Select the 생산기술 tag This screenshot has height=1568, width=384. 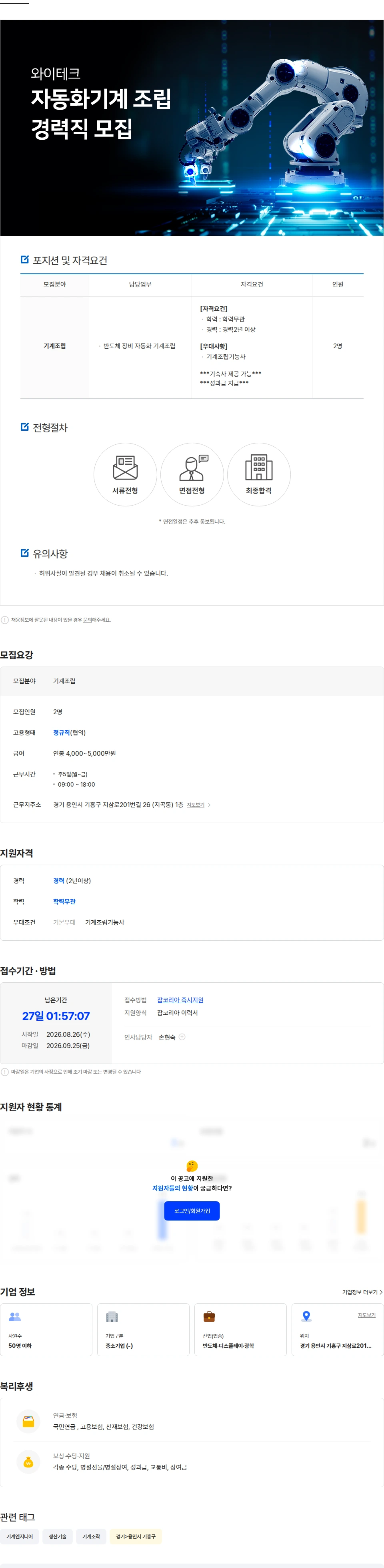click(58, 1536)
